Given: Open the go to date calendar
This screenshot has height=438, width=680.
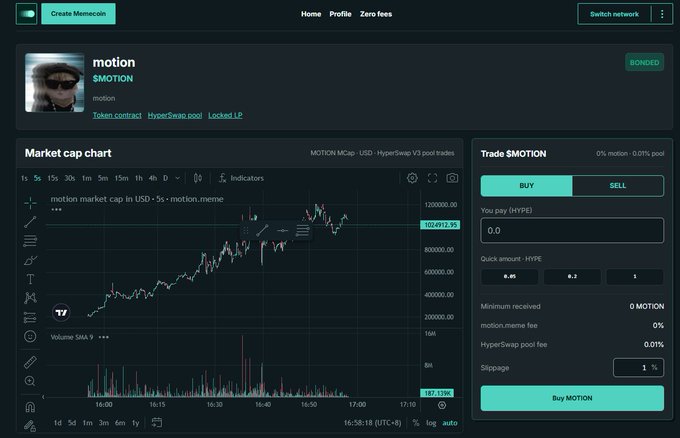Looking at the screenshot, I should [157, 422].
